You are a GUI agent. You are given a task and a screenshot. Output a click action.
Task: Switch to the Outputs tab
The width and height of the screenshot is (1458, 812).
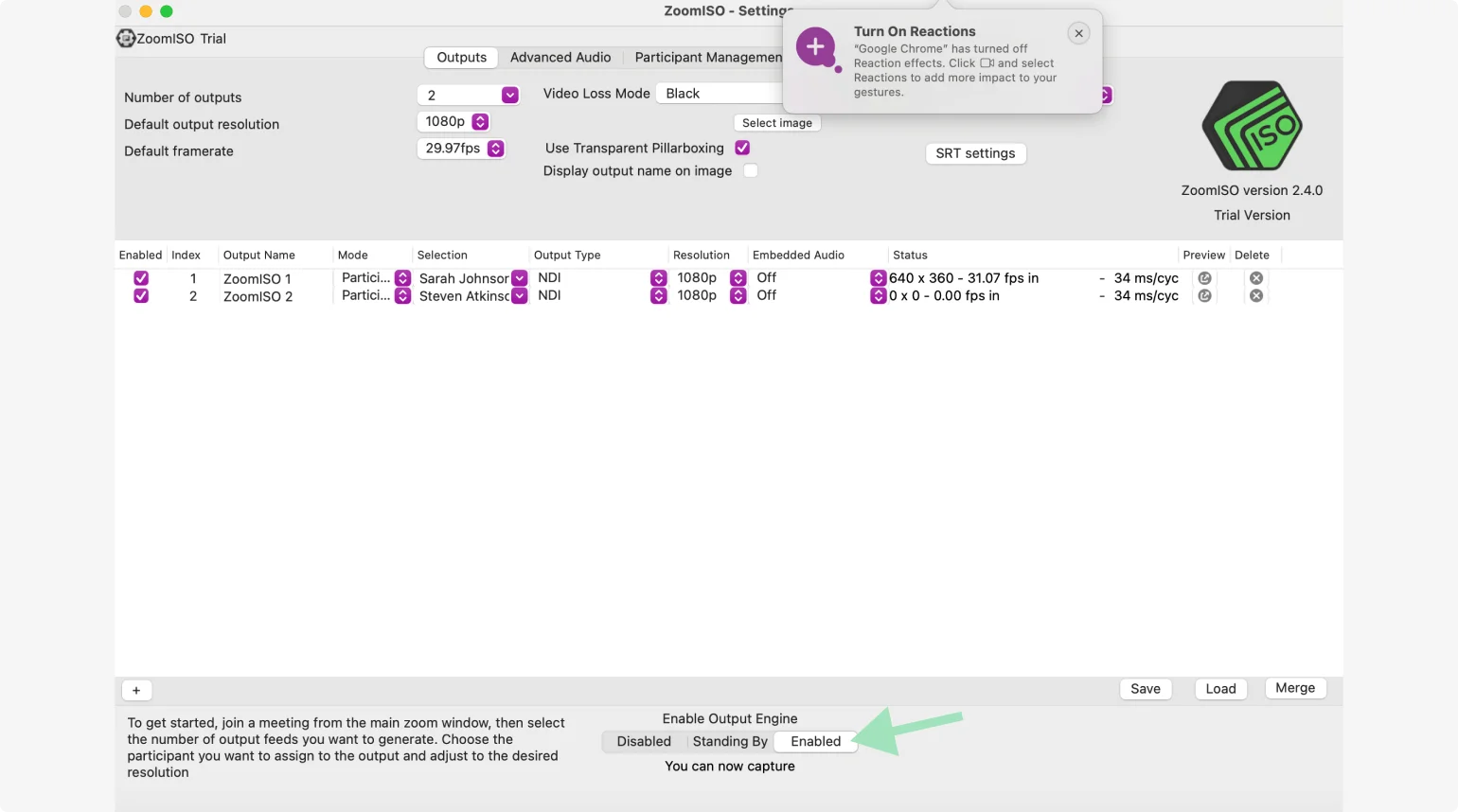461,57
